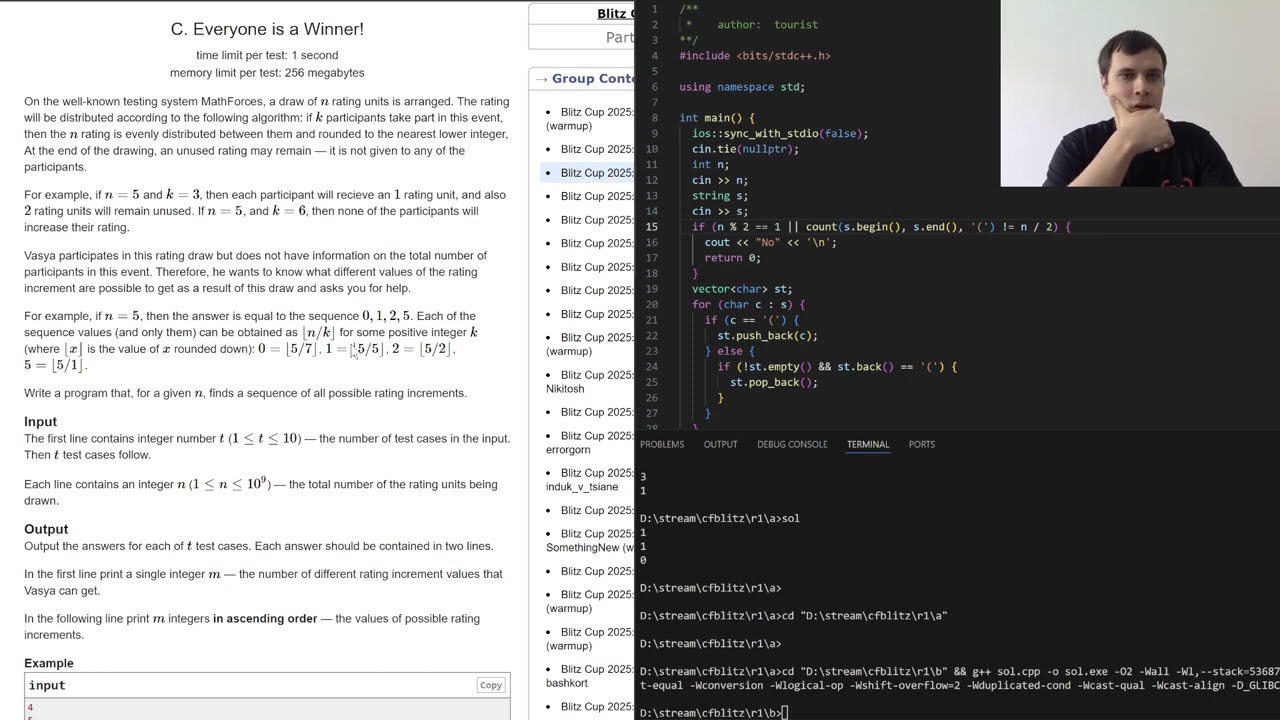Click the 'input' label in example box
The image size is (1280, 720).
47,685
